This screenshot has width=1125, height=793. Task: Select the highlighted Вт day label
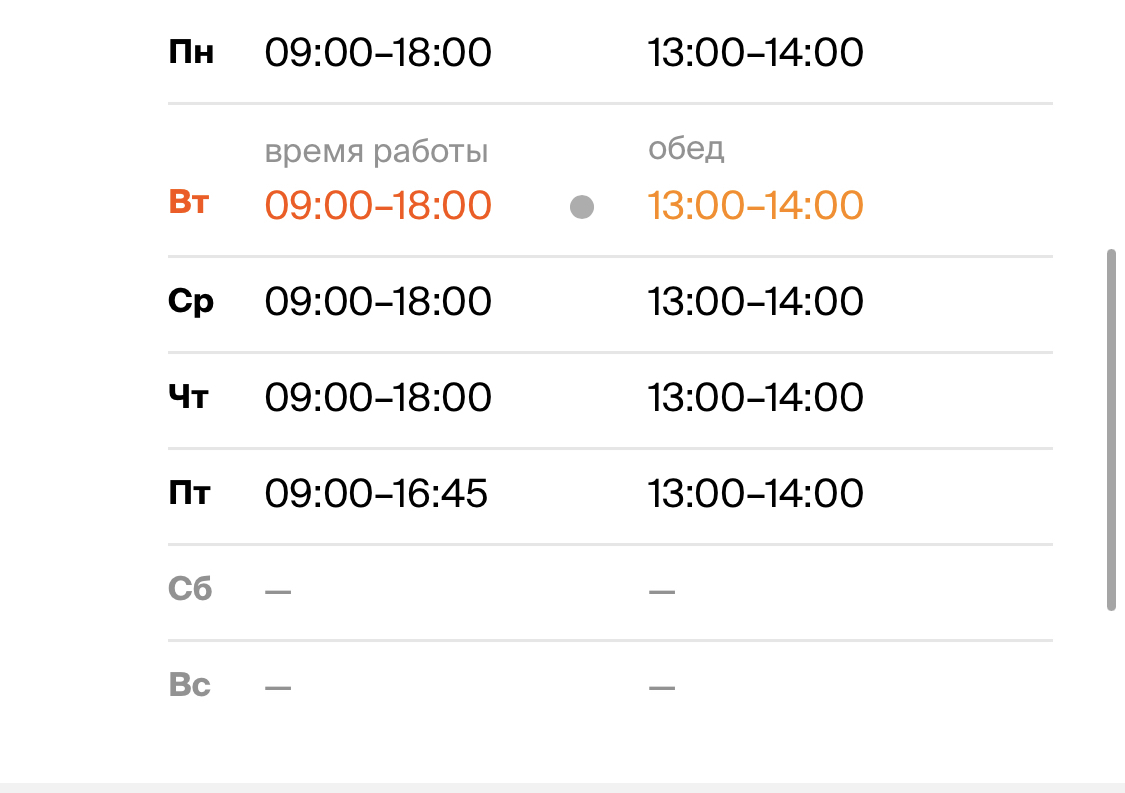[189, 202]
